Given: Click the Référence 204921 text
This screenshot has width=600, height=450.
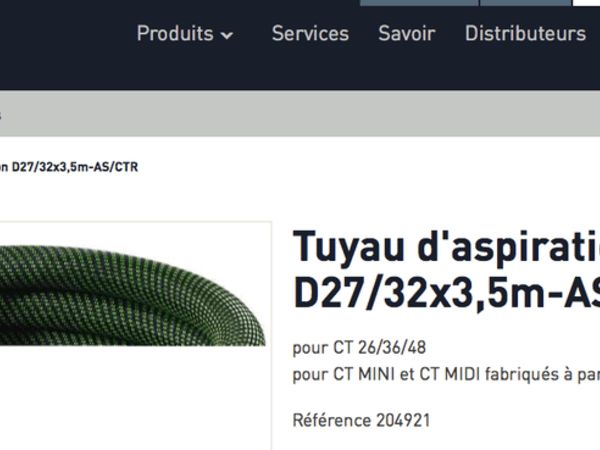Looking at the screenshot, I should coord(361,420).
